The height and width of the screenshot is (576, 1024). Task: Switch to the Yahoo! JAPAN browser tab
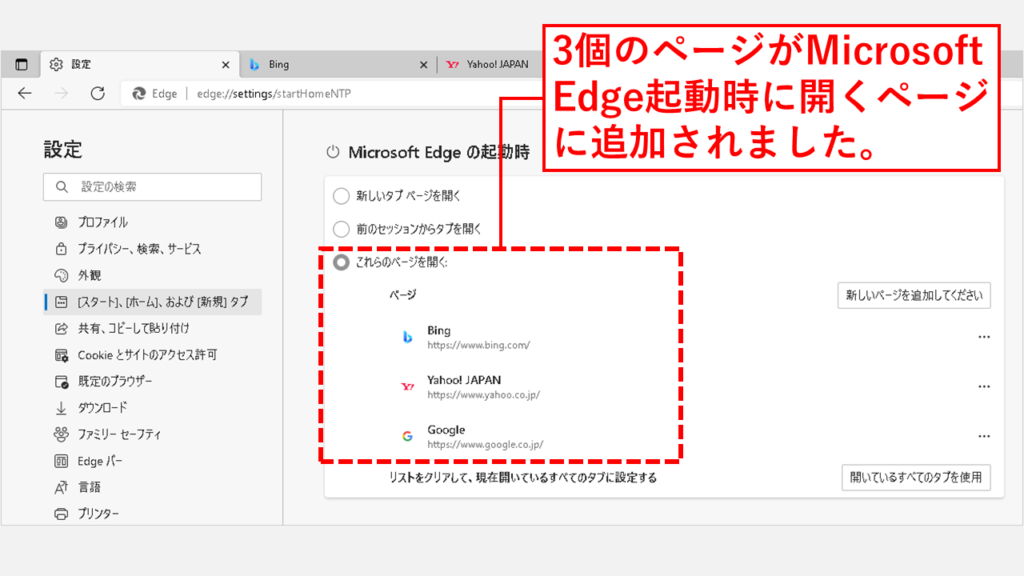click(490, 64)
